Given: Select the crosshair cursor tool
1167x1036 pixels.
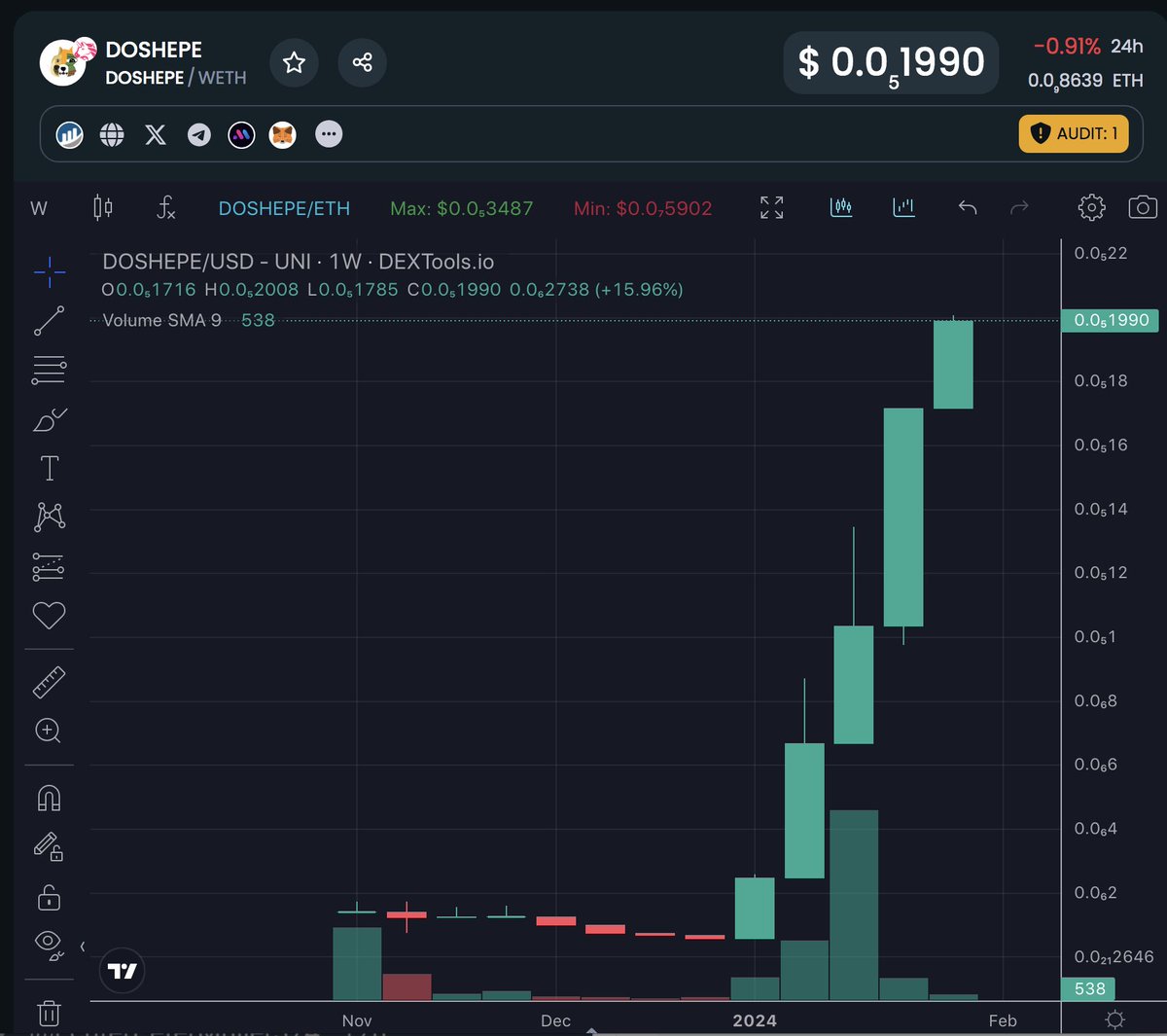Looking at the screenshot, I should click(x=50, y=272).
